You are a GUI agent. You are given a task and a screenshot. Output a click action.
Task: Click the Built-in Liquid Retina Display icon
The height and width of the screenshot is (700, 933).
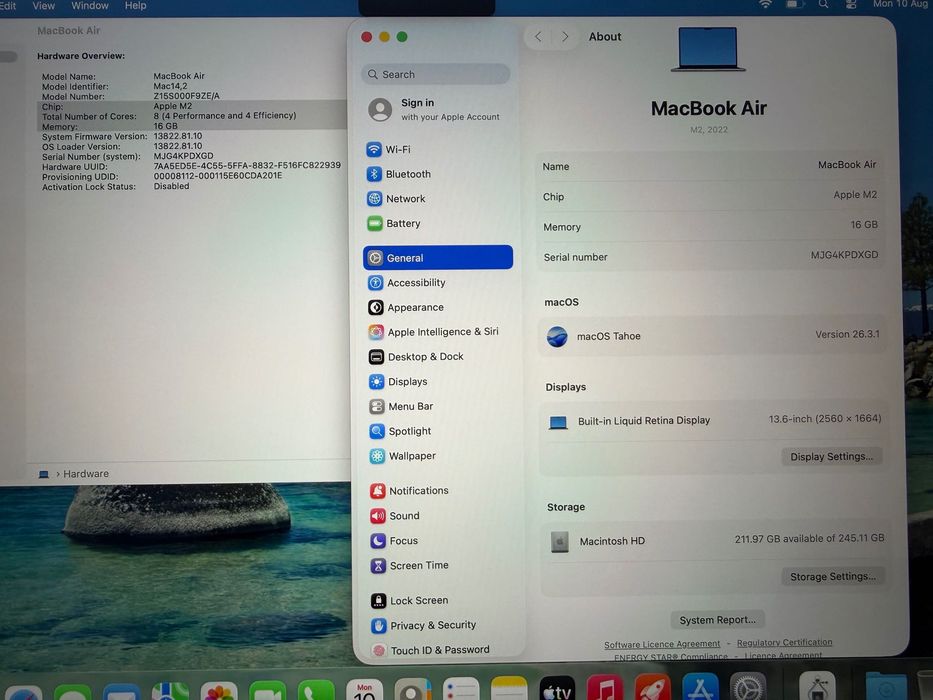point(558,423)
